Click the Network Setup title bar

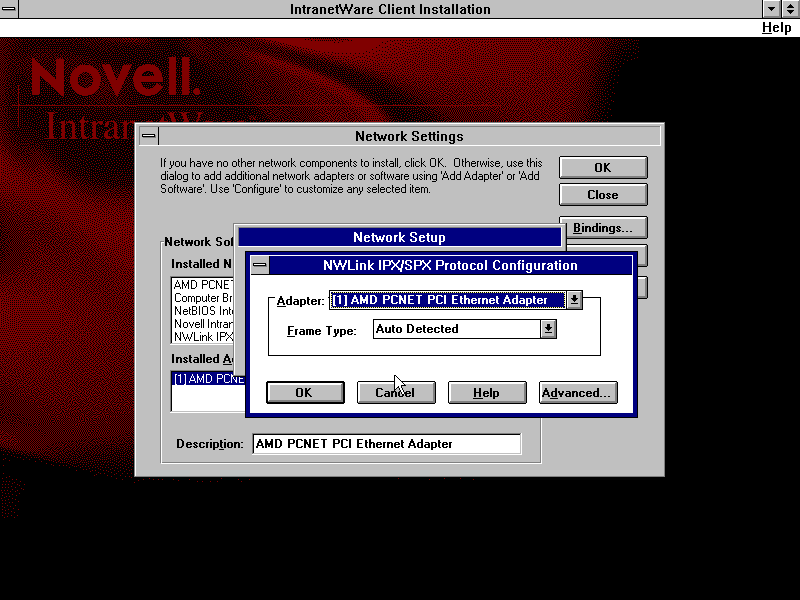399,237
